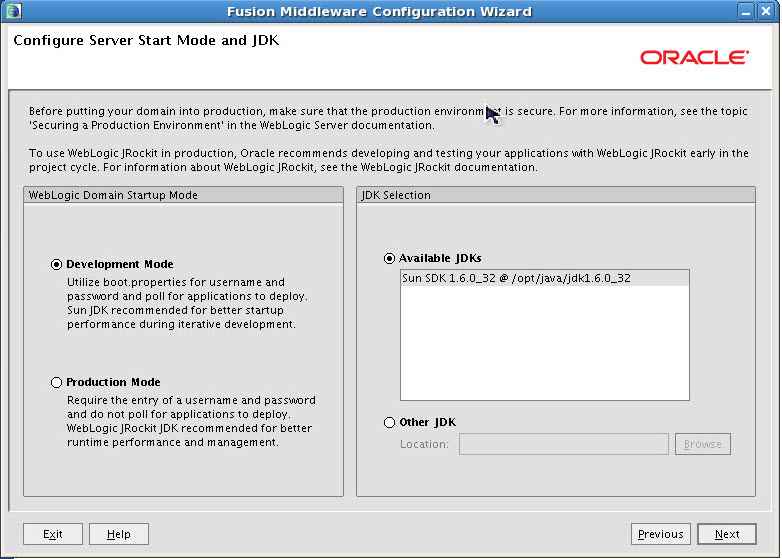This screenshot has width=782, height=559.
Task: Open Help for this wizard page
Action: [118, 534]
